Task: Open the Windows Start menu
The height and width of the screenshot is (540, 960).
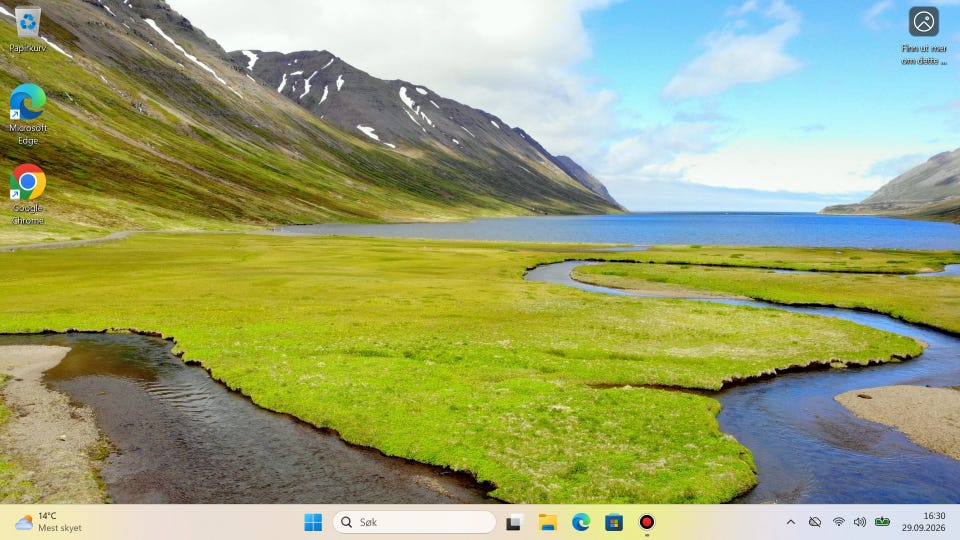Action: pyautogui.click(x=313, y=522)
